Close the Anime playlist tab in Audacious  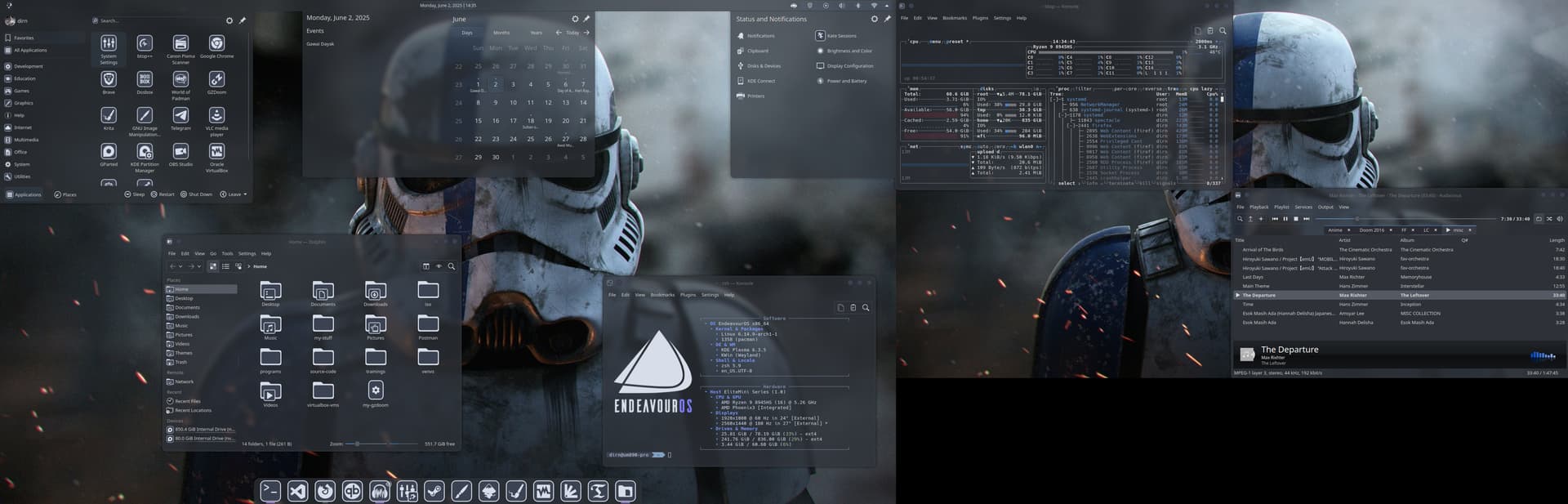coord(1348,230)
